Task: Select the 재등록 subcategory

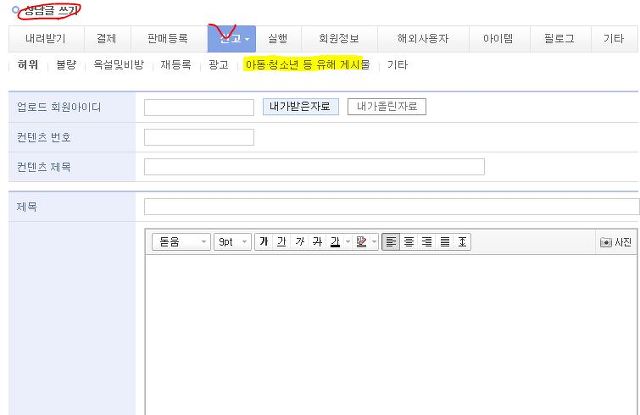Action: click(176, 65)
